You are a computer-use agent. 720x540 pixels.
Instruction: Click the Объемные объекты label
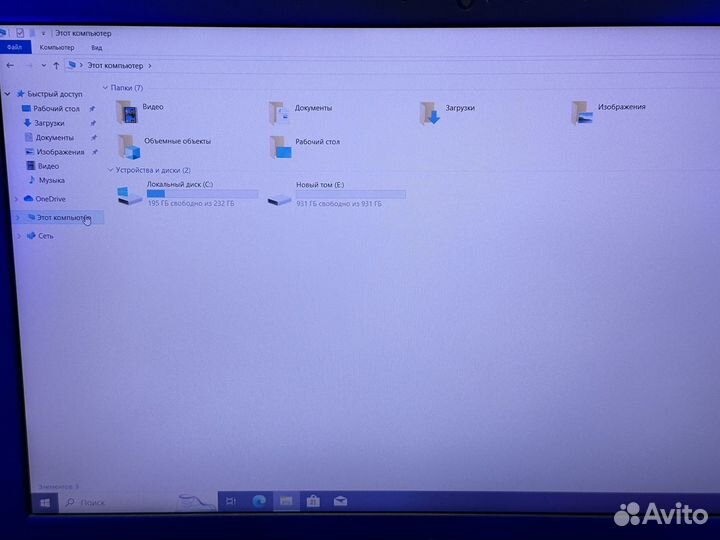click(177, 141)
